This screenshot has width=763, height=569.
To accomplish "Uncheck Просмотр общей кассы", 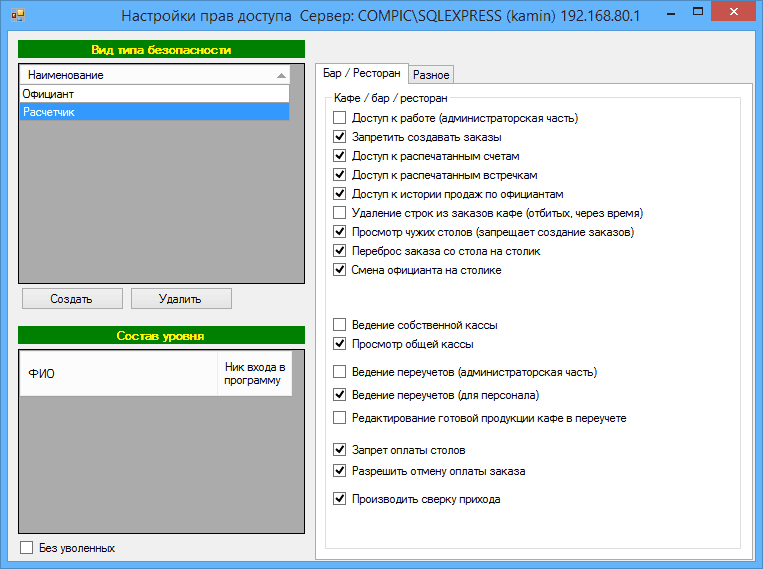I will tap(340, 344).
